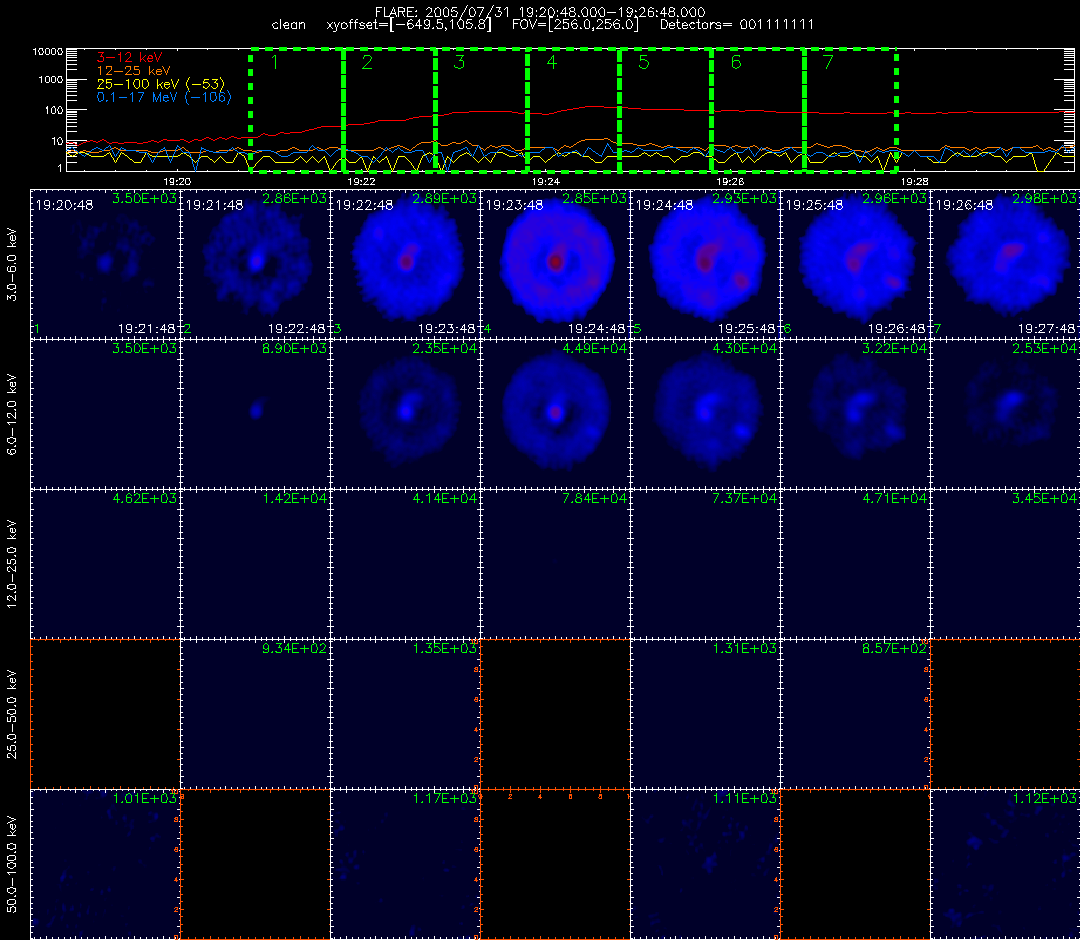This screenshot has height=940, width=1080.
Task: Click the '1.35E+03' peak value label
Action: coord(444,648)
